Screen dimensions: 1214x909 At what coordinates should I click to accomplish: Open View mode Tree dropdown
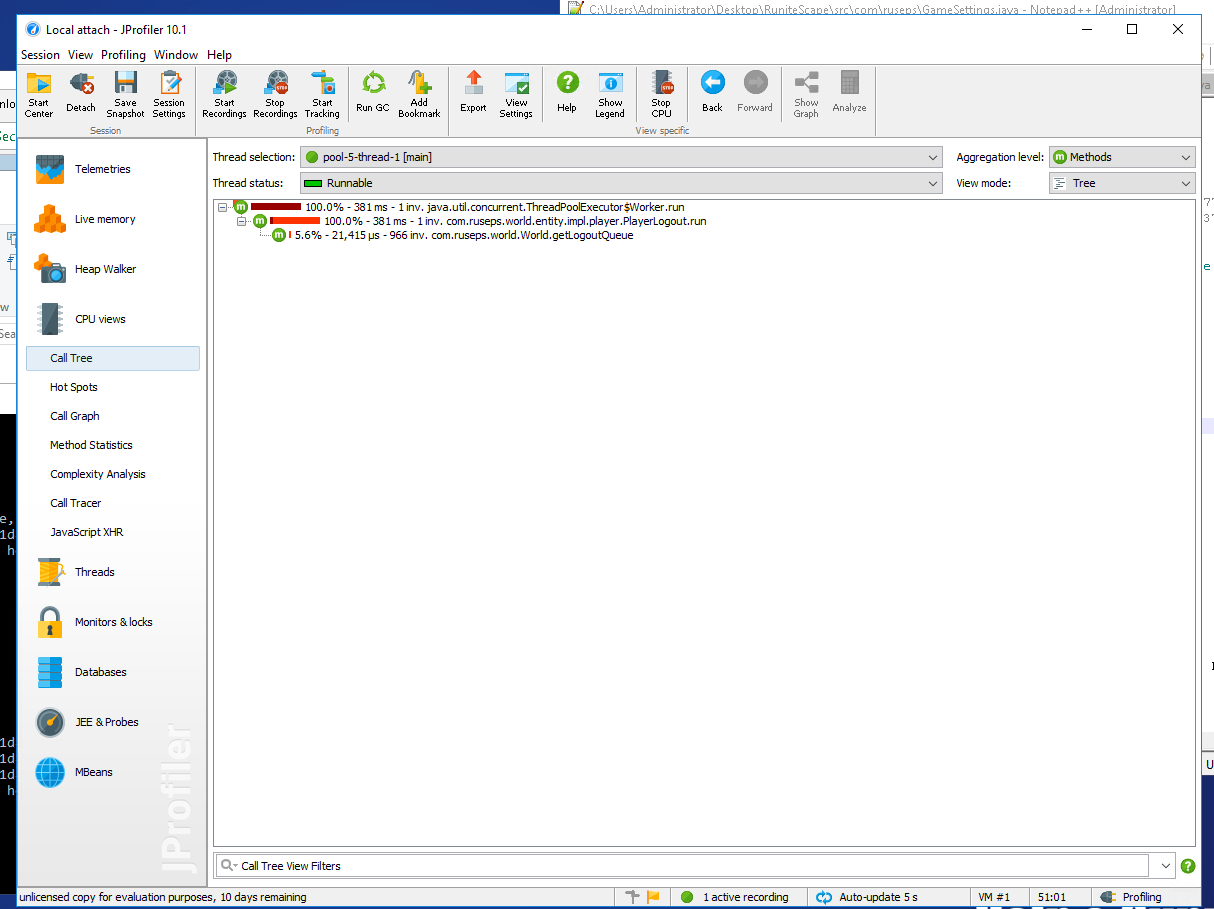(1122, 183)
